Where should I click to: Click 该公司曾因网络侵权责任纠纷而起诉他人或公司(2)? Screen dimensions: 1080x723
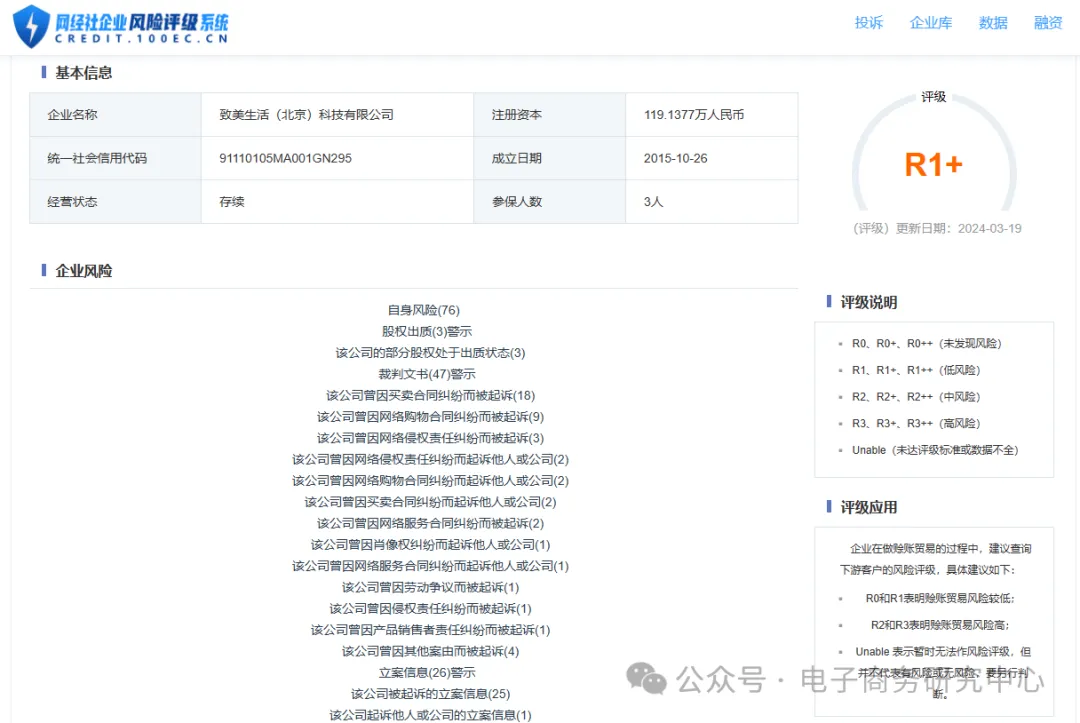[430, 460]
